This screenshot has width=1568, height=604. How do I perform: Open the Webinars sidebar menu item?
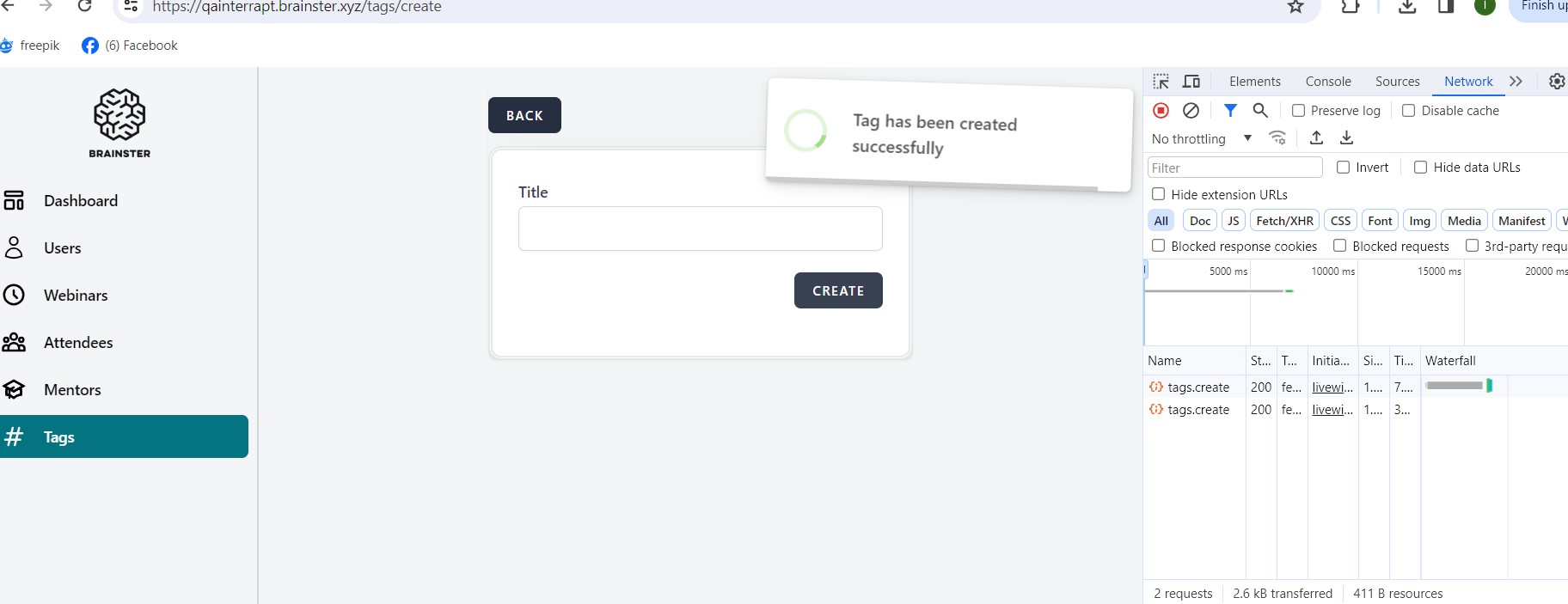pos(76,296)
